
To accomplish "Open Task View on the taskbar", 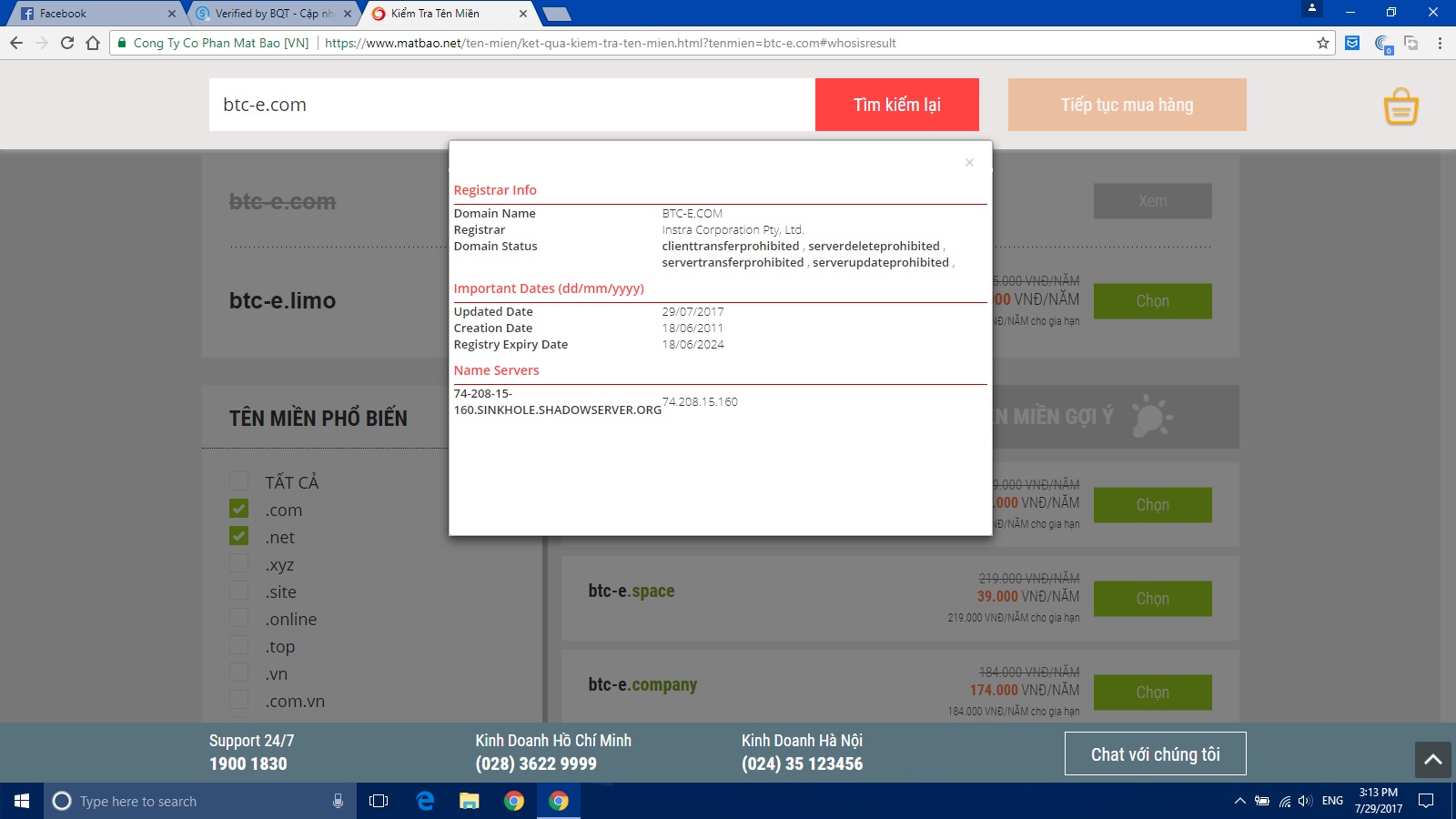I will coord(379,801).
